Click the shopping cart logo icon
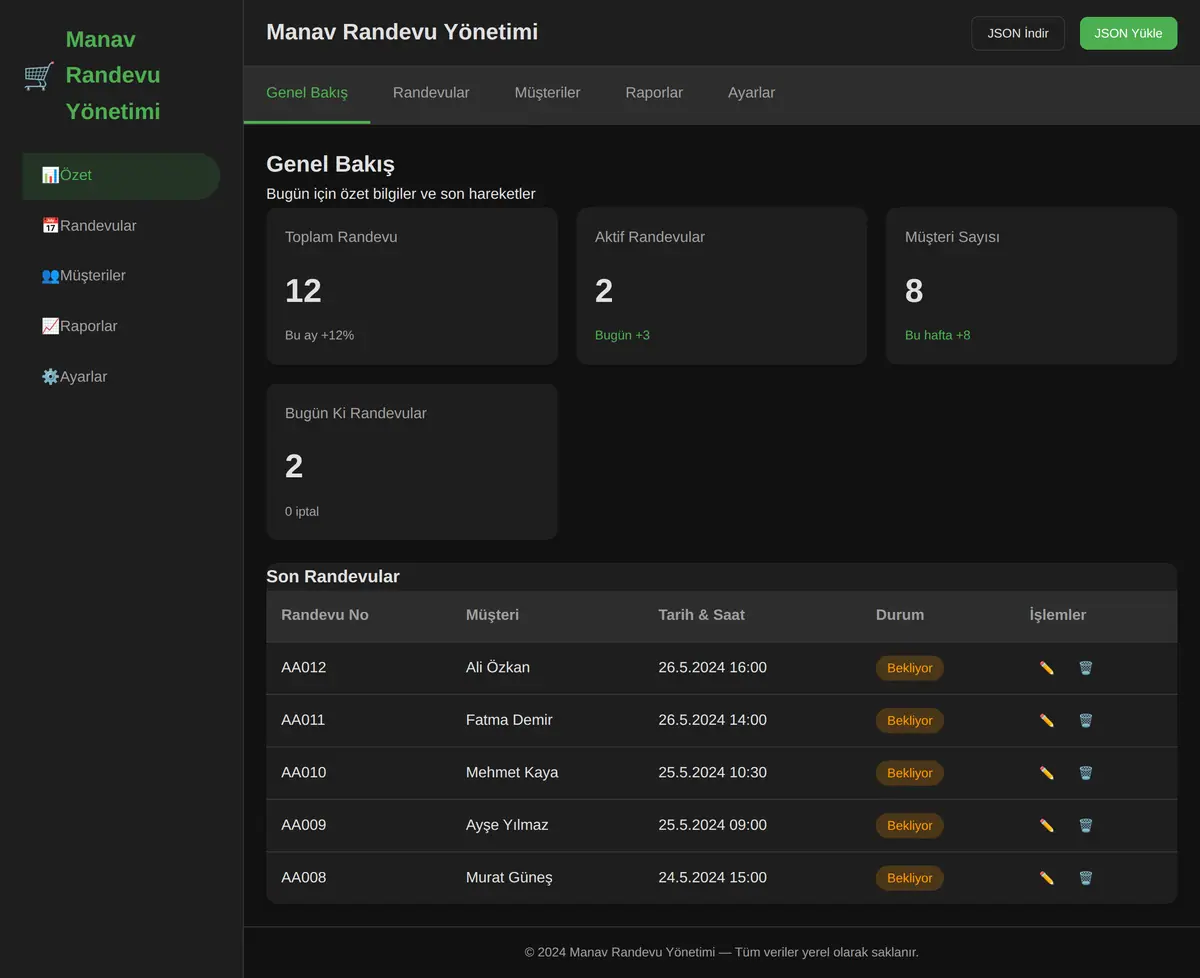1200x978 pixels. pyautogui.click(x=39, y=76)
